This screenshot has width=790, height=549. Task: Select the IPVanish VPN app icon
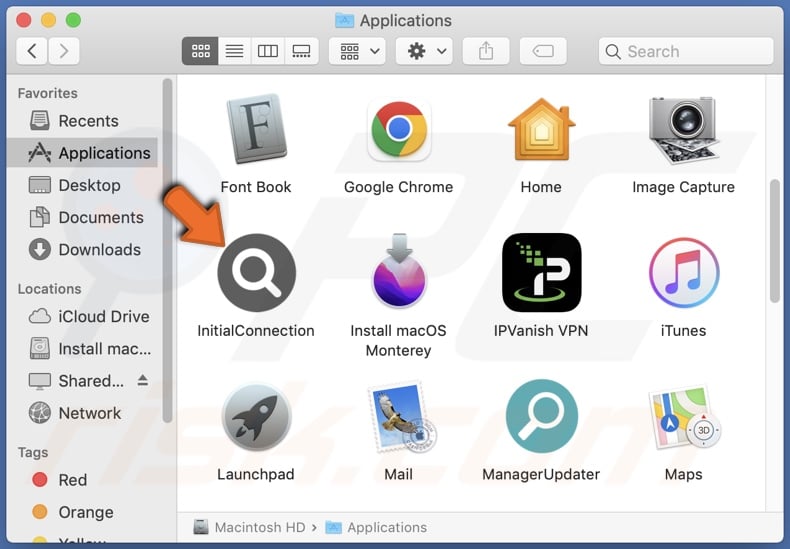tap(542, 272)
